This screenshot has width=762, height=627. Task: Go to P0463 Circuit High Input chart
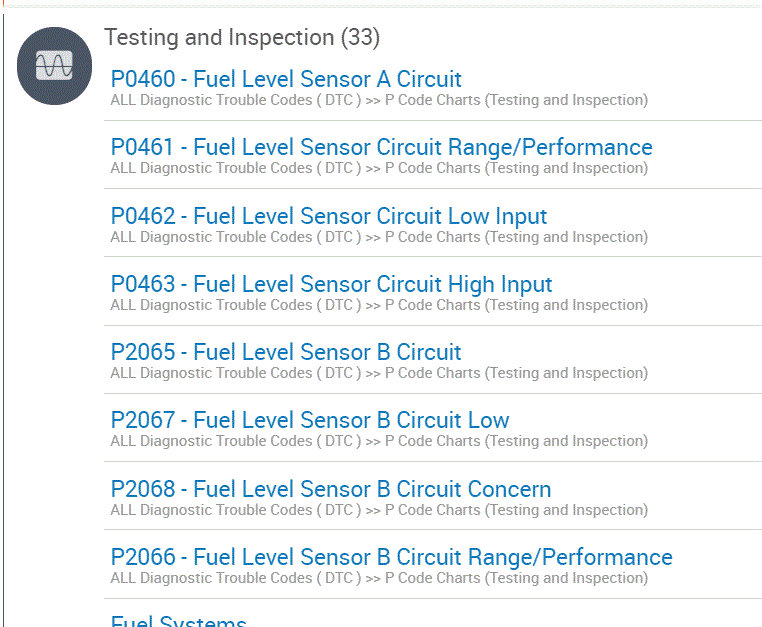pyautogui.click(x=331, y=284)
